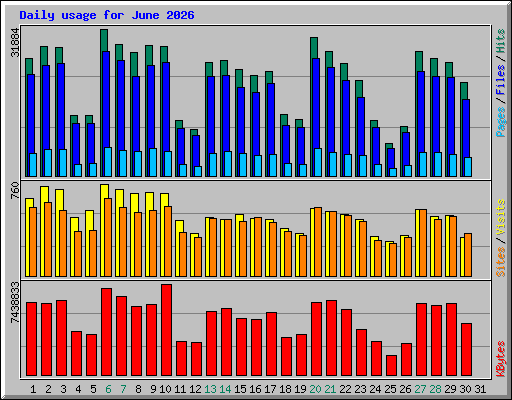Screen dimensions: 512x400
Task: Click green weekend day label "20"
Action: 315,389
